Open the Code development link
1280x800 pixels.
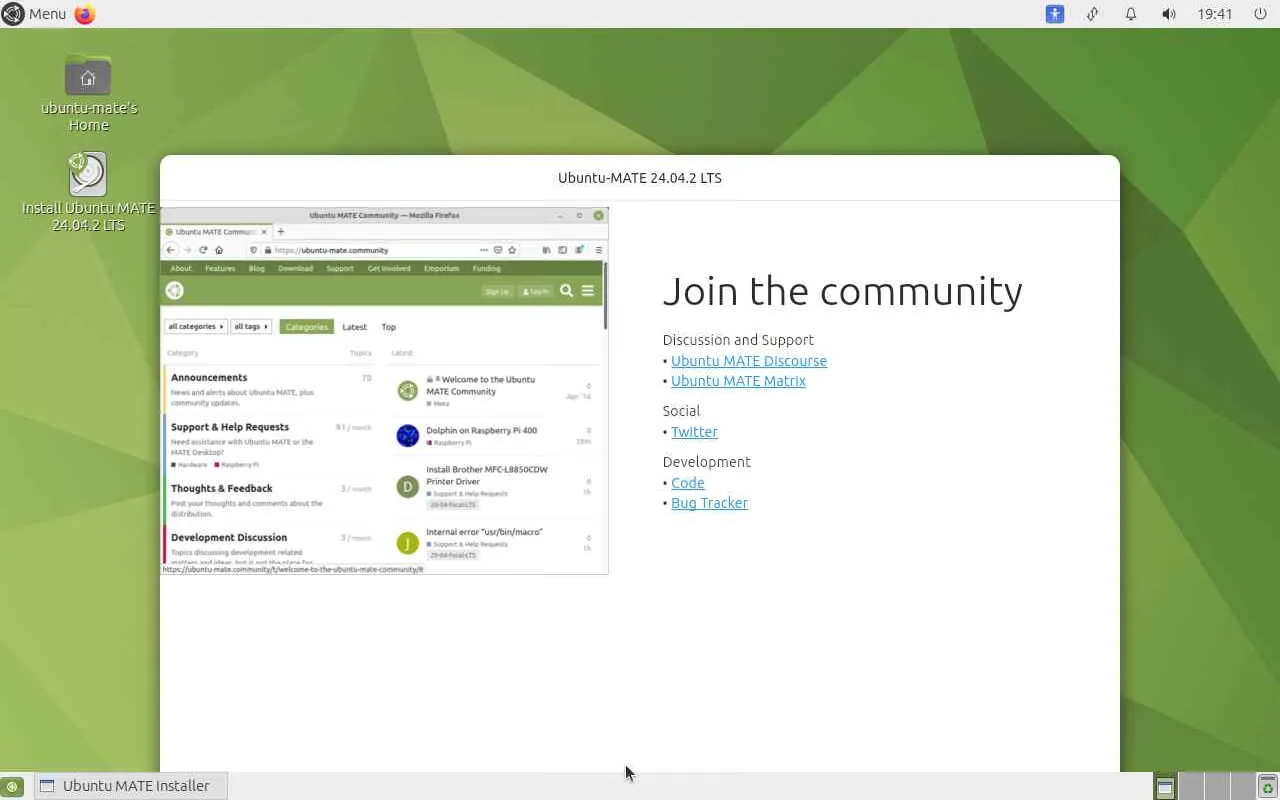tap(687, 483)
